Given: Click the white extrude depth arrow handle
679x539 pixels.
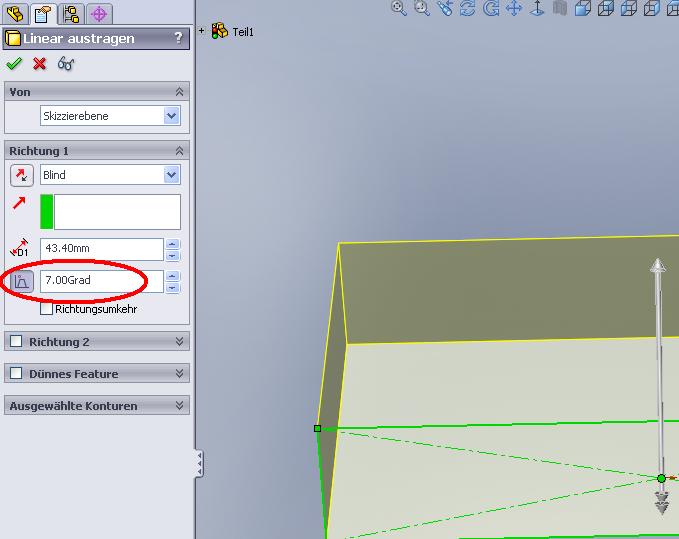Looking at the screenshot, I should [x=658, y=265].
